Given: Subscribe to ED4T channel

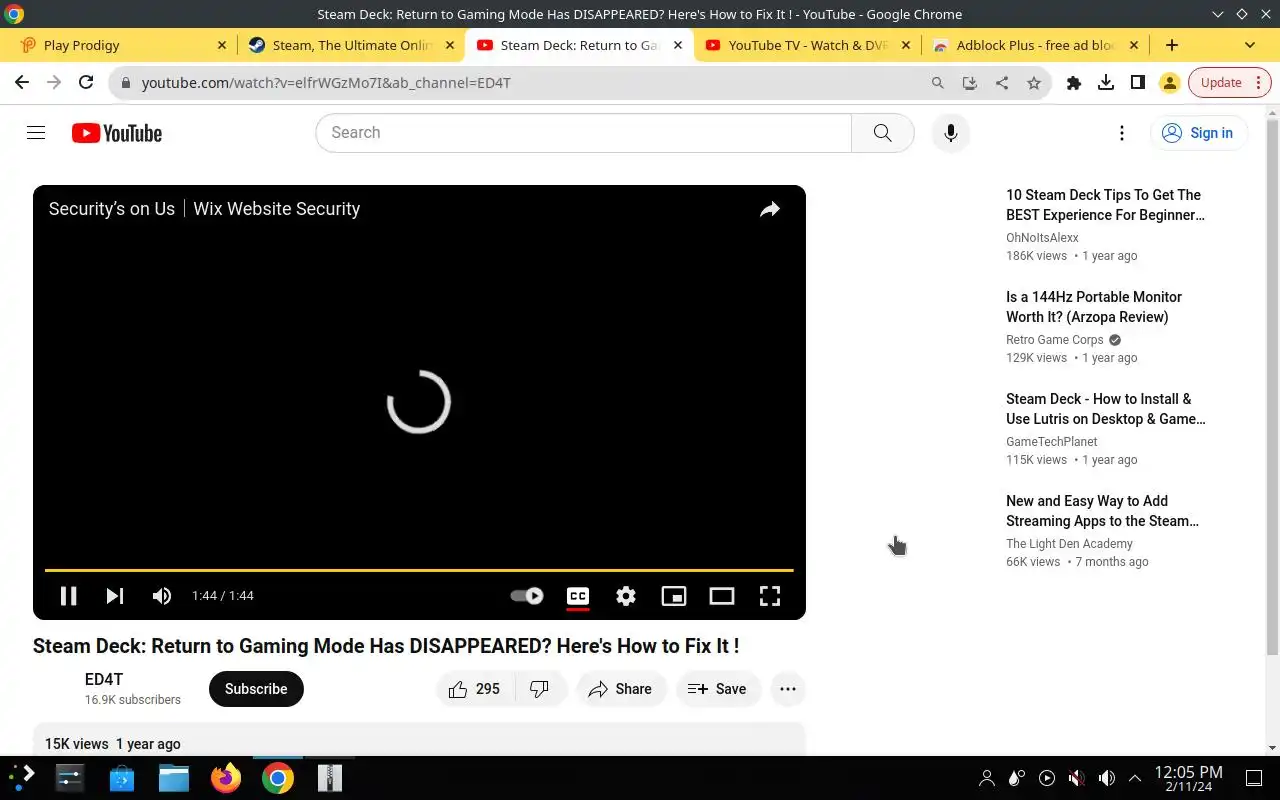Looking at the screenshot, I should [x=256, y=689].
